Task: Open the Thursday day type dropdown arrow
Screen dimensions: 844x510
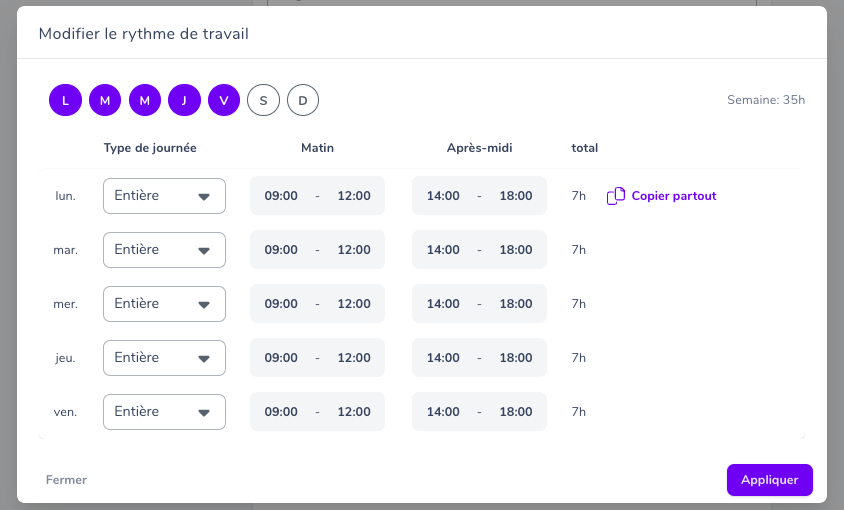Action: [203, 359]
